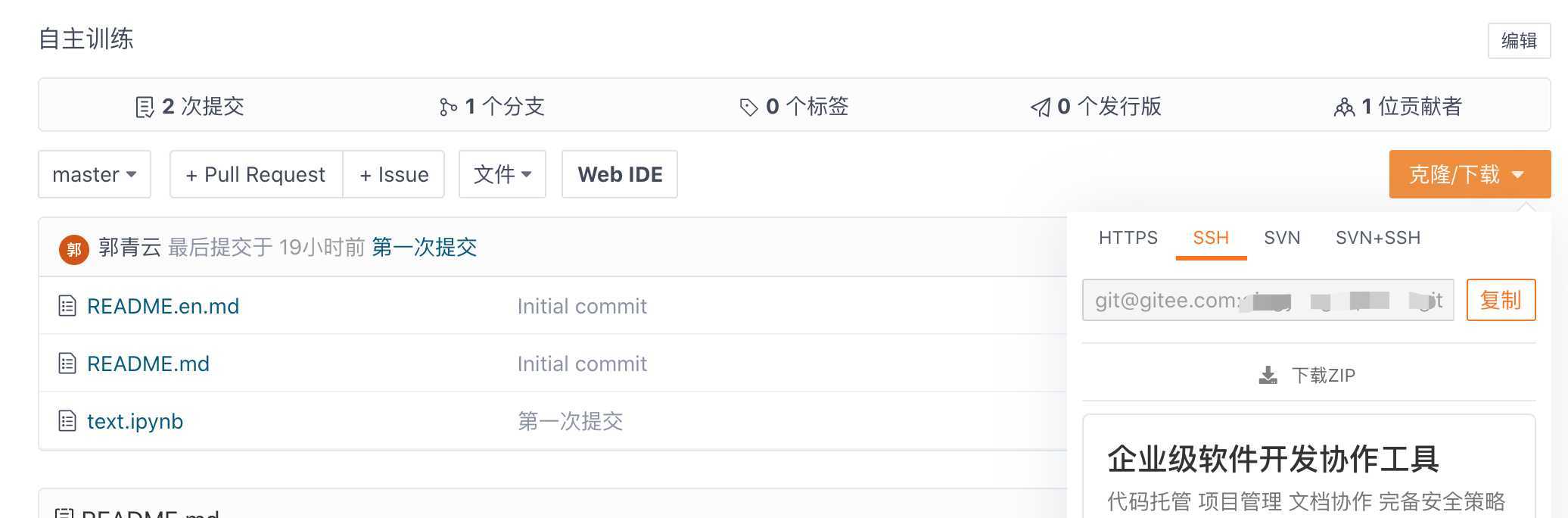Expand the 文件 dropdown menu
This screenshot has width=1568, height=518.
click(x=502, y=174)
